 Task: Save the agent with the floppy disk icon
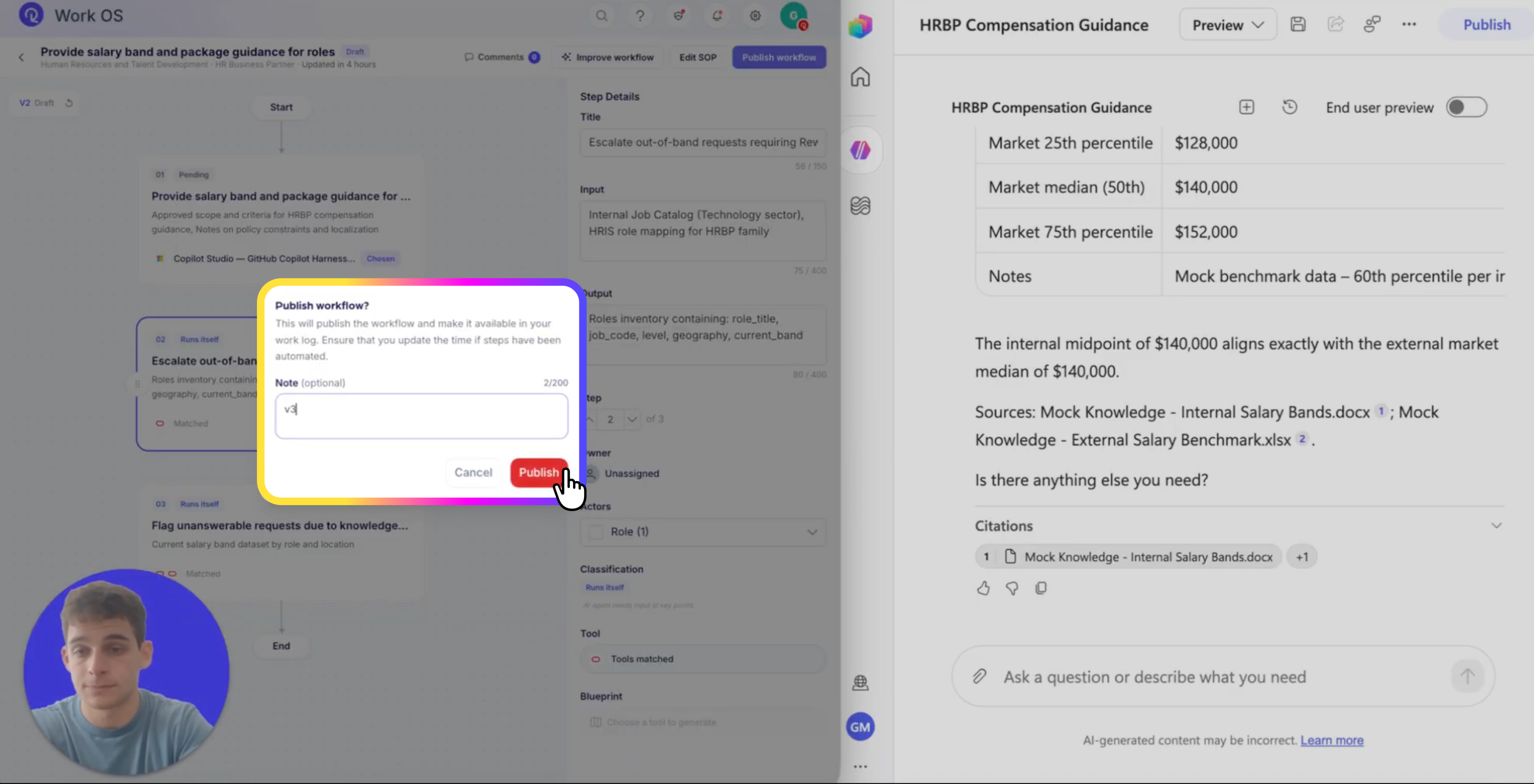1298,25
